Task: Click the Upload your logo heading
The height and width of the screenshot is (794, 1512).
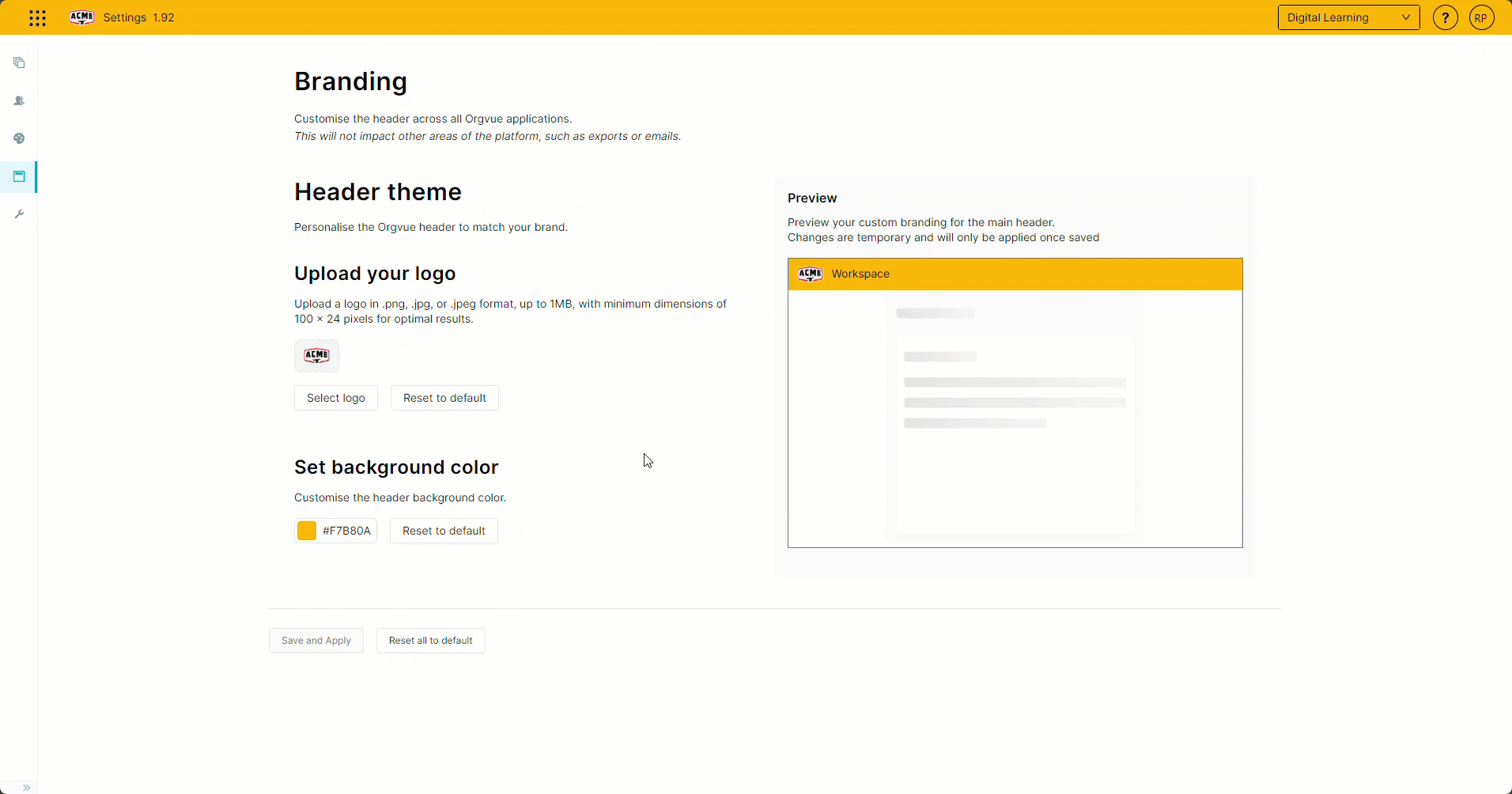Action: (375, 274)
